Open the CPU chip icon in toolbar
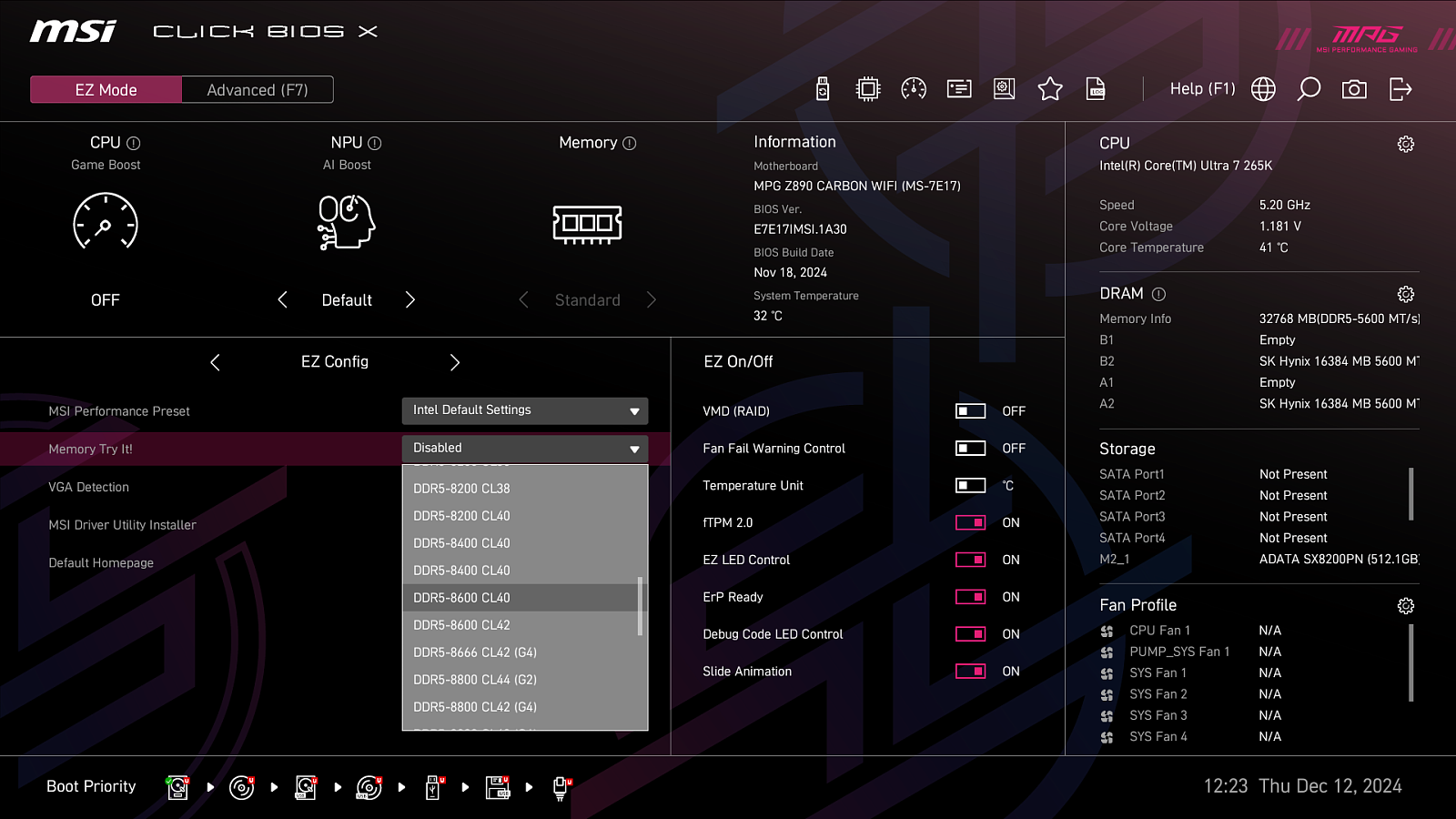Image resolution: width=1456 pixels, height=819 pixels. (868, 88)
